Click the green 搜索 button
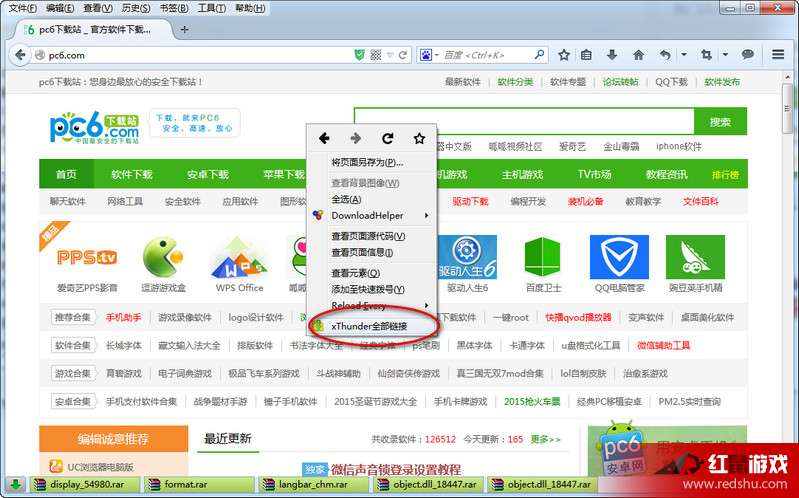The width and height of the screenshot is (799, 498). tap(720, 122)
